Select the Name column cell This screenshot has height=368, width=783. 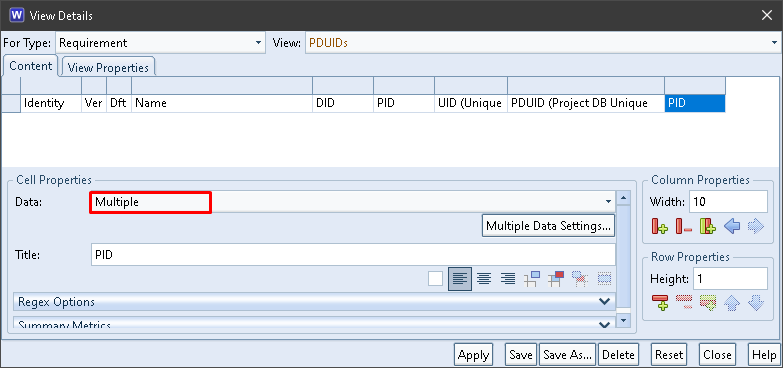pos(222,103)
